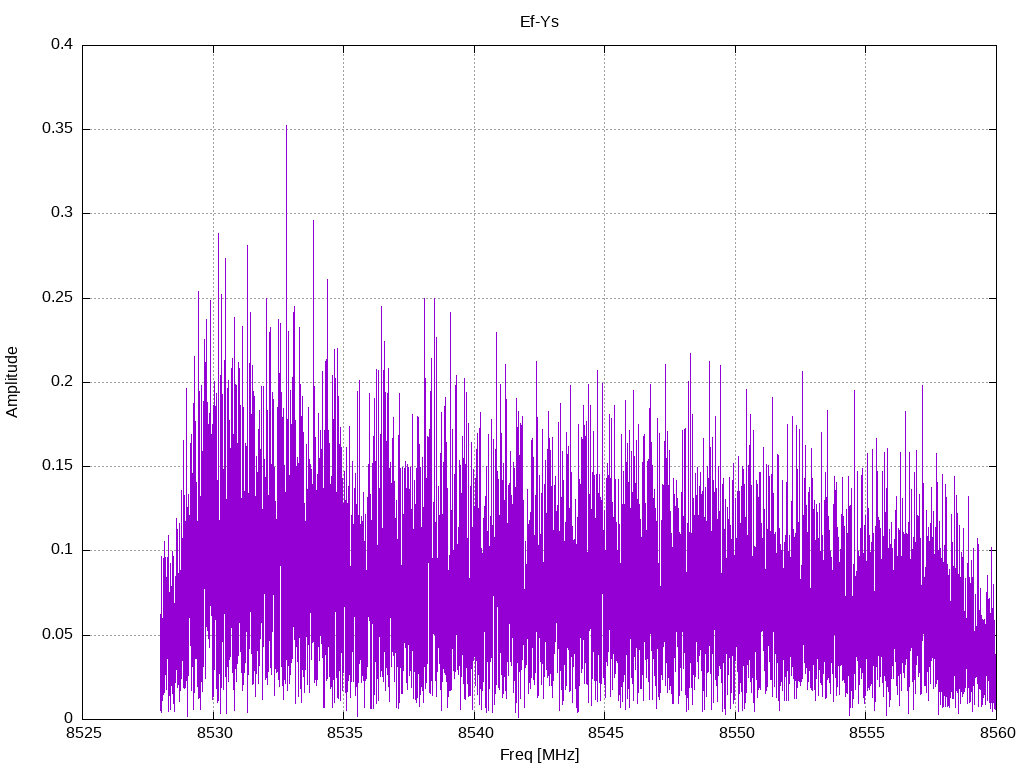This screenshot has width=1024, height=768.
Task: Click the 0.3 y-axis tick label
Action: (x=62, y=213)
